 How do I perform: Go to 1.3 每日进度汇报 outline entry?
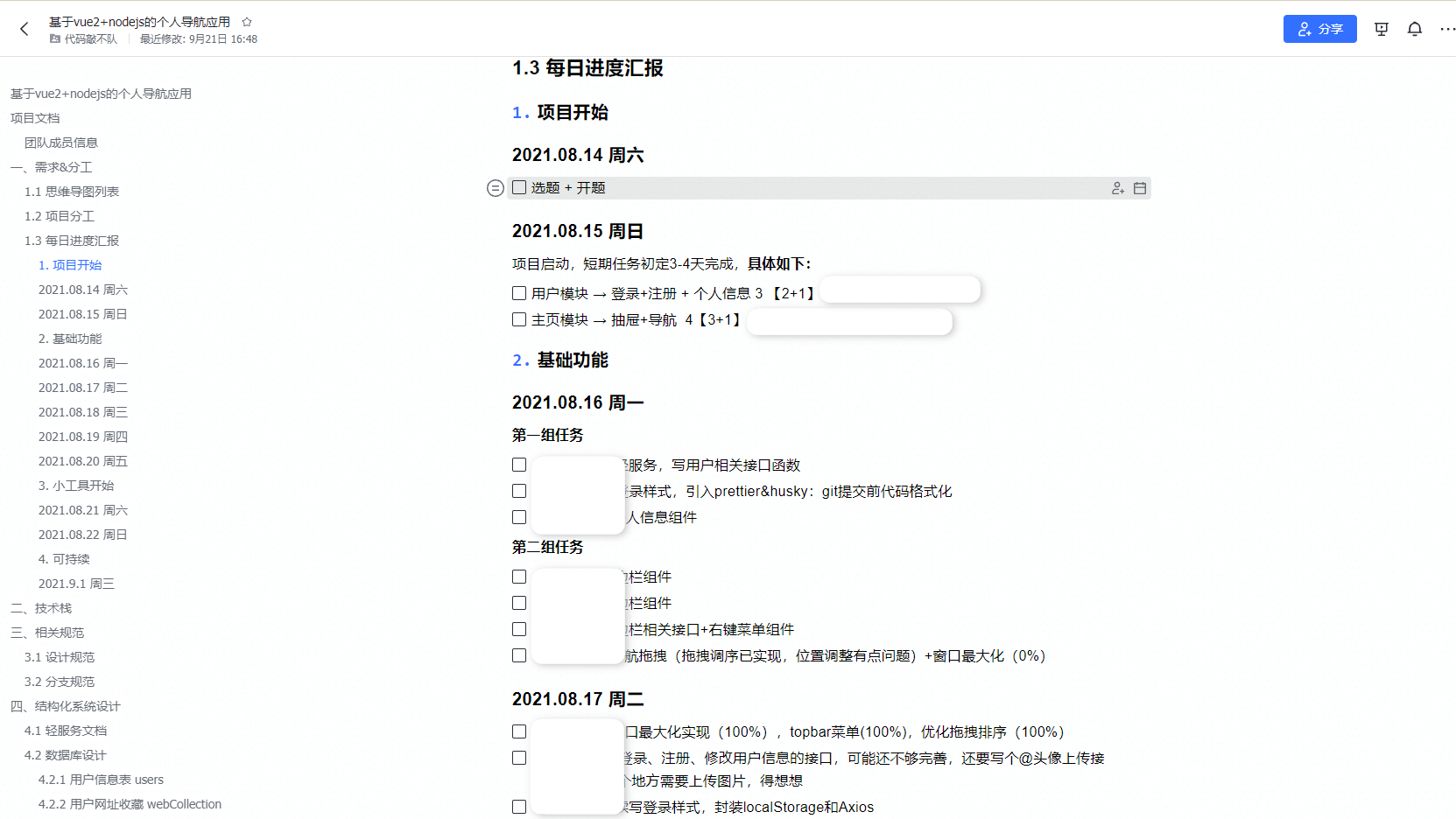72,241
